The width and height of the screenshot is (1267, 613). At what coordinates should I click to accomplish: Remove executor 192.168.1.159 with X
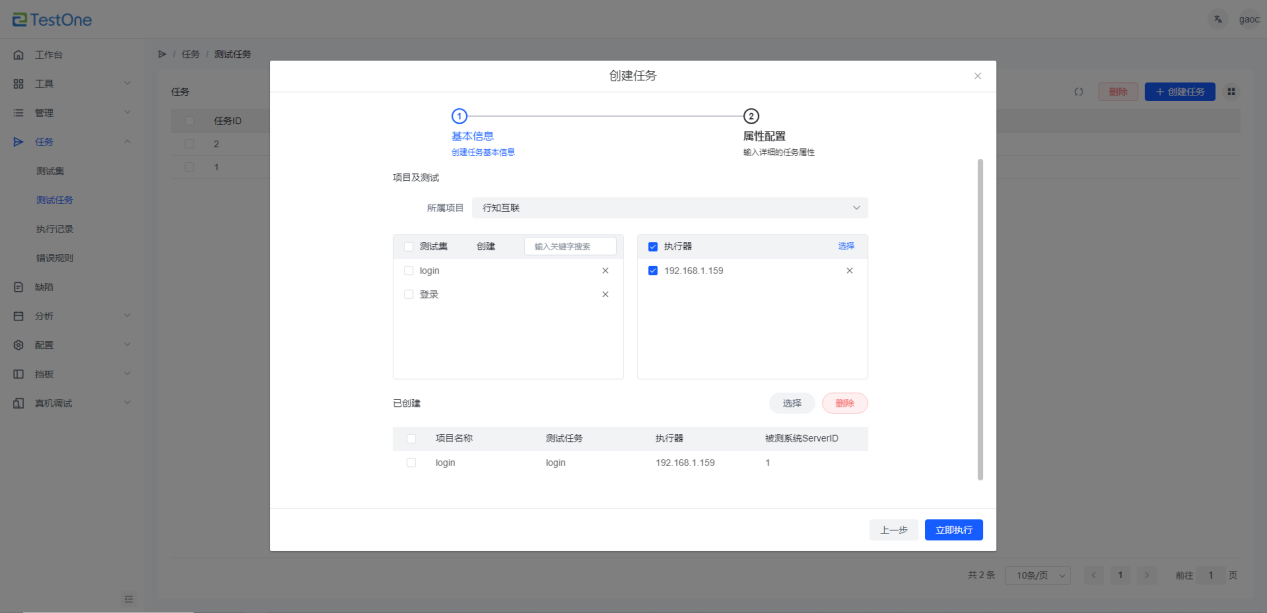pyautogui.click(x=850, y=271)
